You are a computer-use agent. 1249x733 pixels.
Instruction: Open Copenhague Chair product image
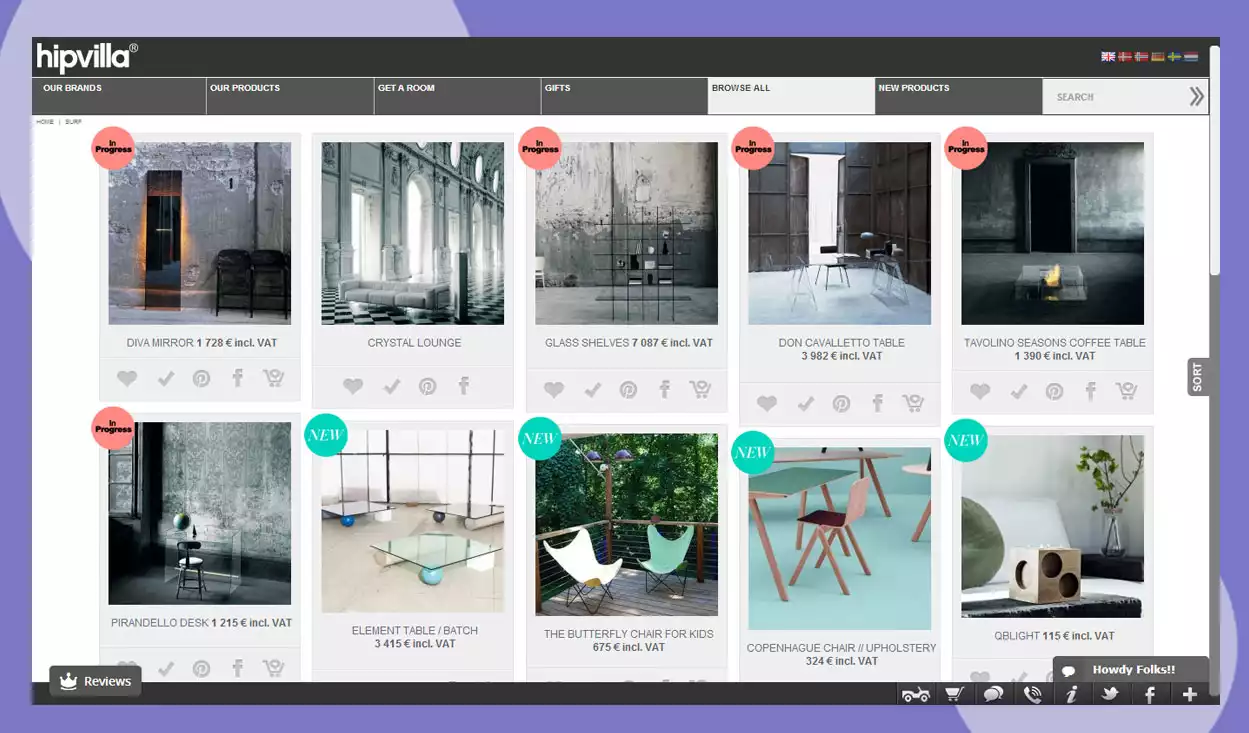[840, 538]
